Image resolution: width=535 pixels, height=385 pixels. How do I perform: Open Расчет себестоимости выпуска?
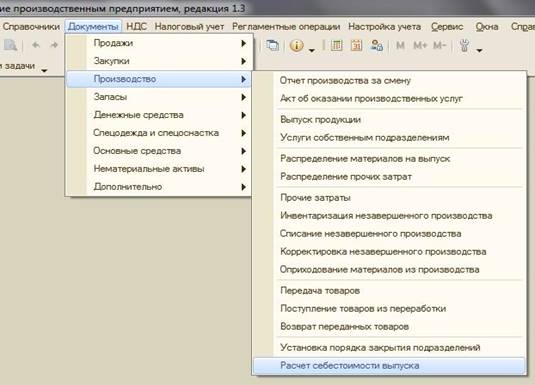pyautogui.click(x=389, y=366)
